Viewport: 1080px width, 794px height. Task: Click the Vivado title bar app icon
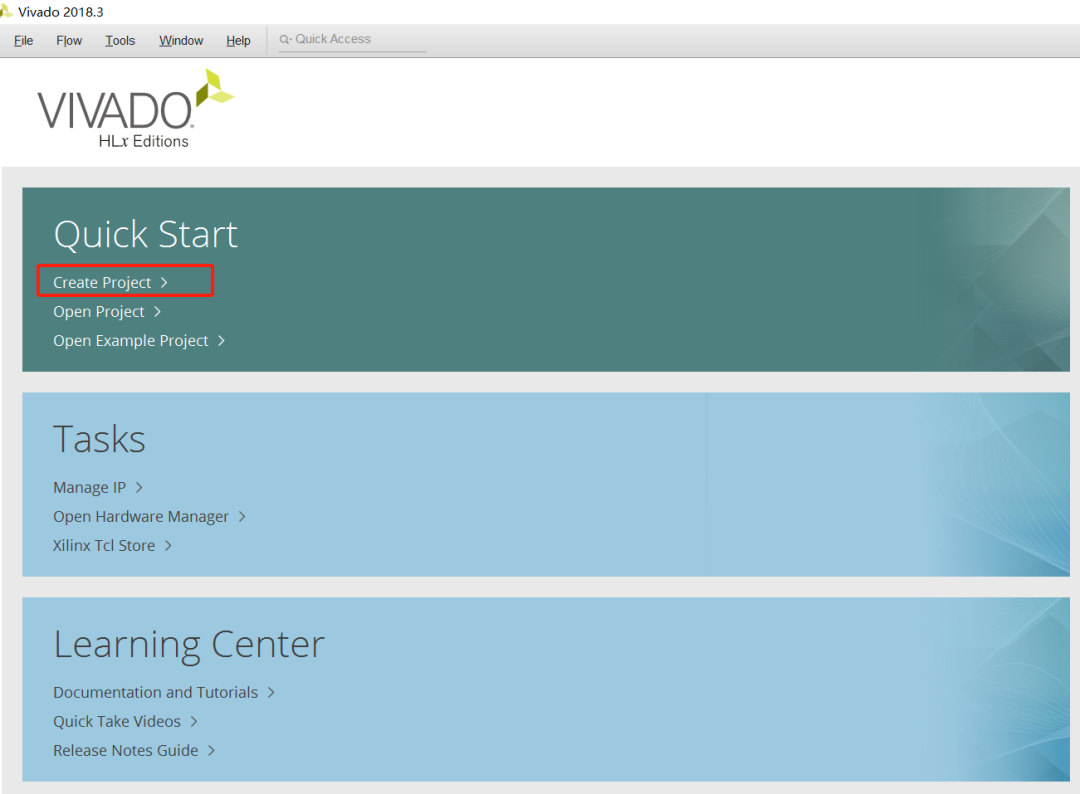pyautogui.click(x=6, y=12)
